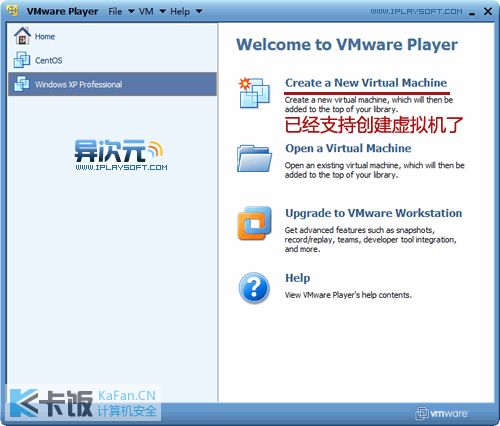This screenshot has width=500, height=426.
Task: Click Upgrade to VMware Workstation link
Action: [x=374, y=213]
